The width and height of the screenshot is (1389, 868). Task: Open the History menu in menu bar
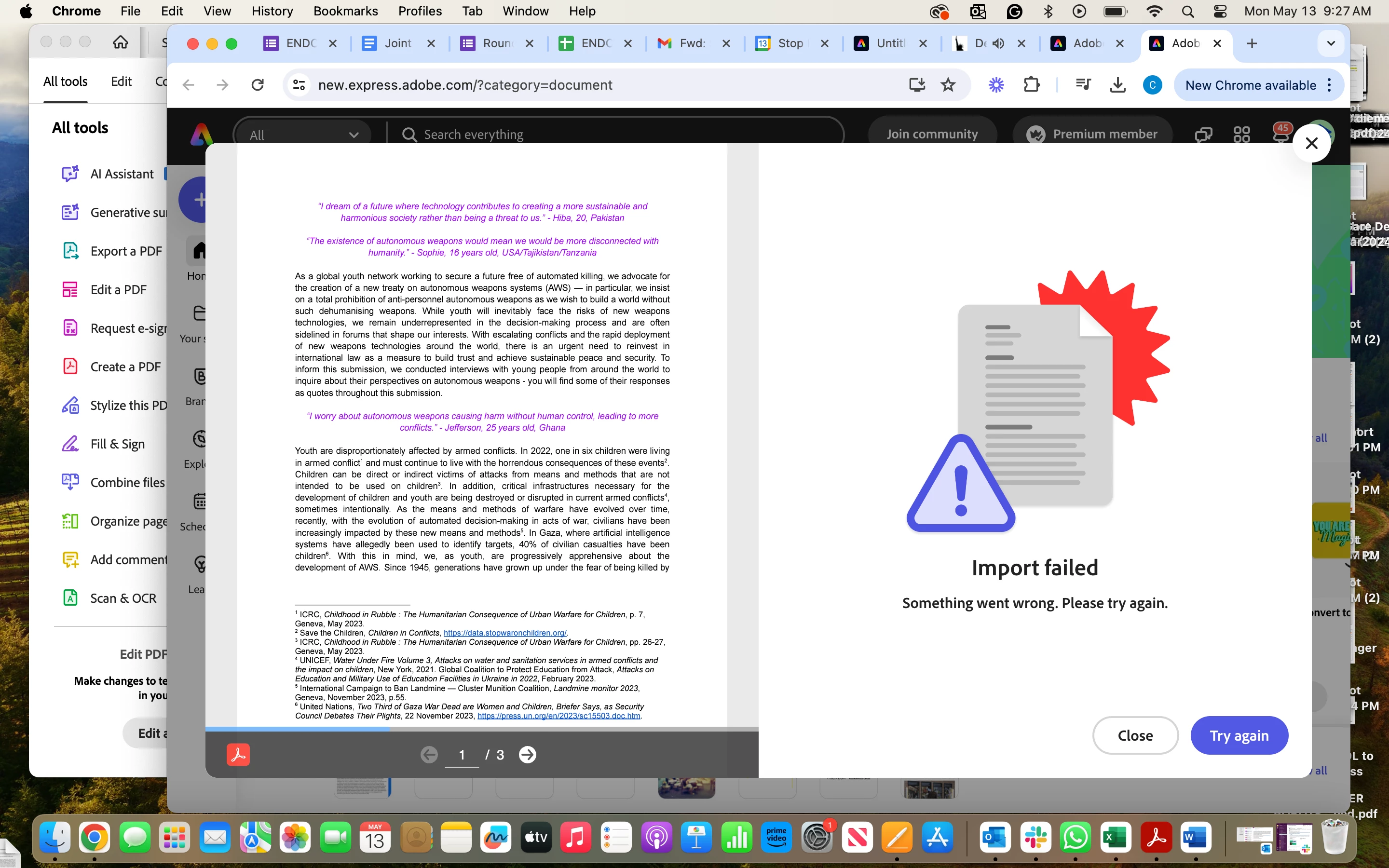pyautogui.click(x=272, y=11)
